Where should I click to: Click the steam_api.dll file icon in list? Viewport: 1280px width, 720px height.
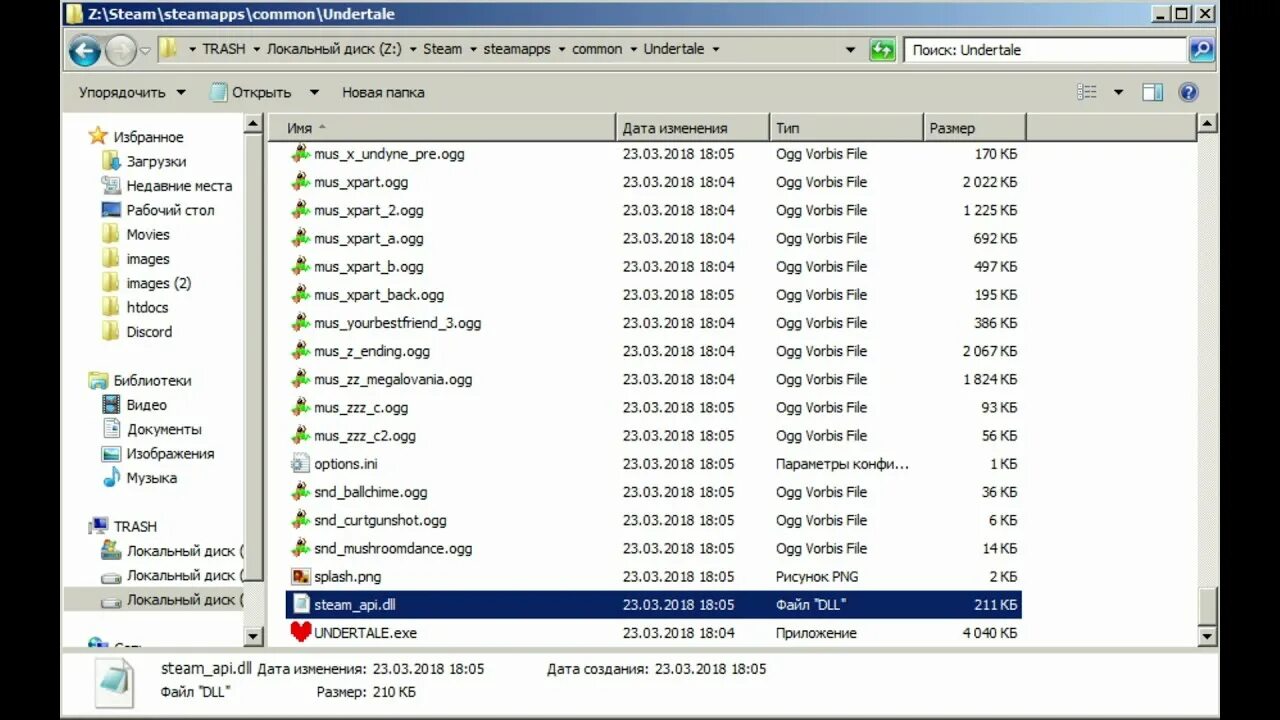point(301,604)
